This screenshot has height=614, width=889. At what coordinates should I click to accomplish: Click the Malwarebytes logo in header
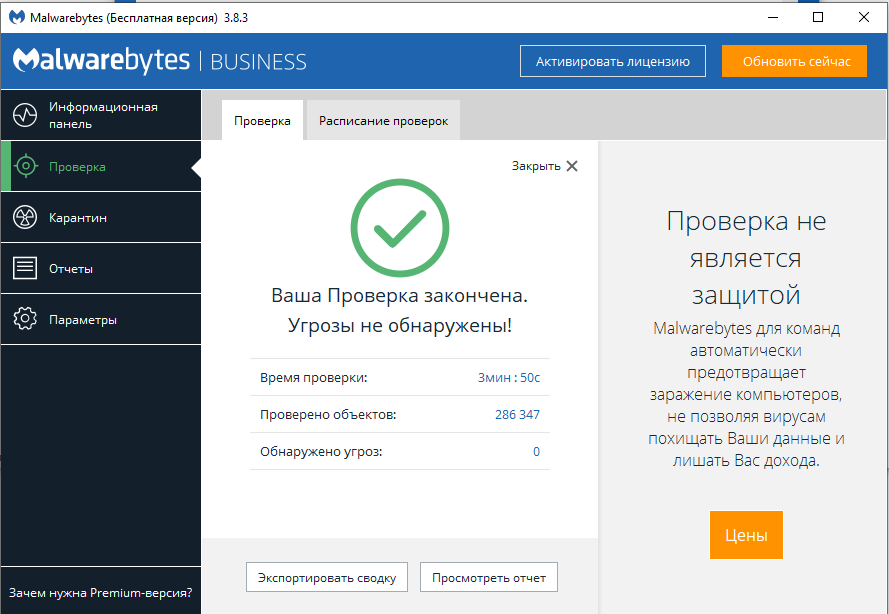tap(101, 61)
